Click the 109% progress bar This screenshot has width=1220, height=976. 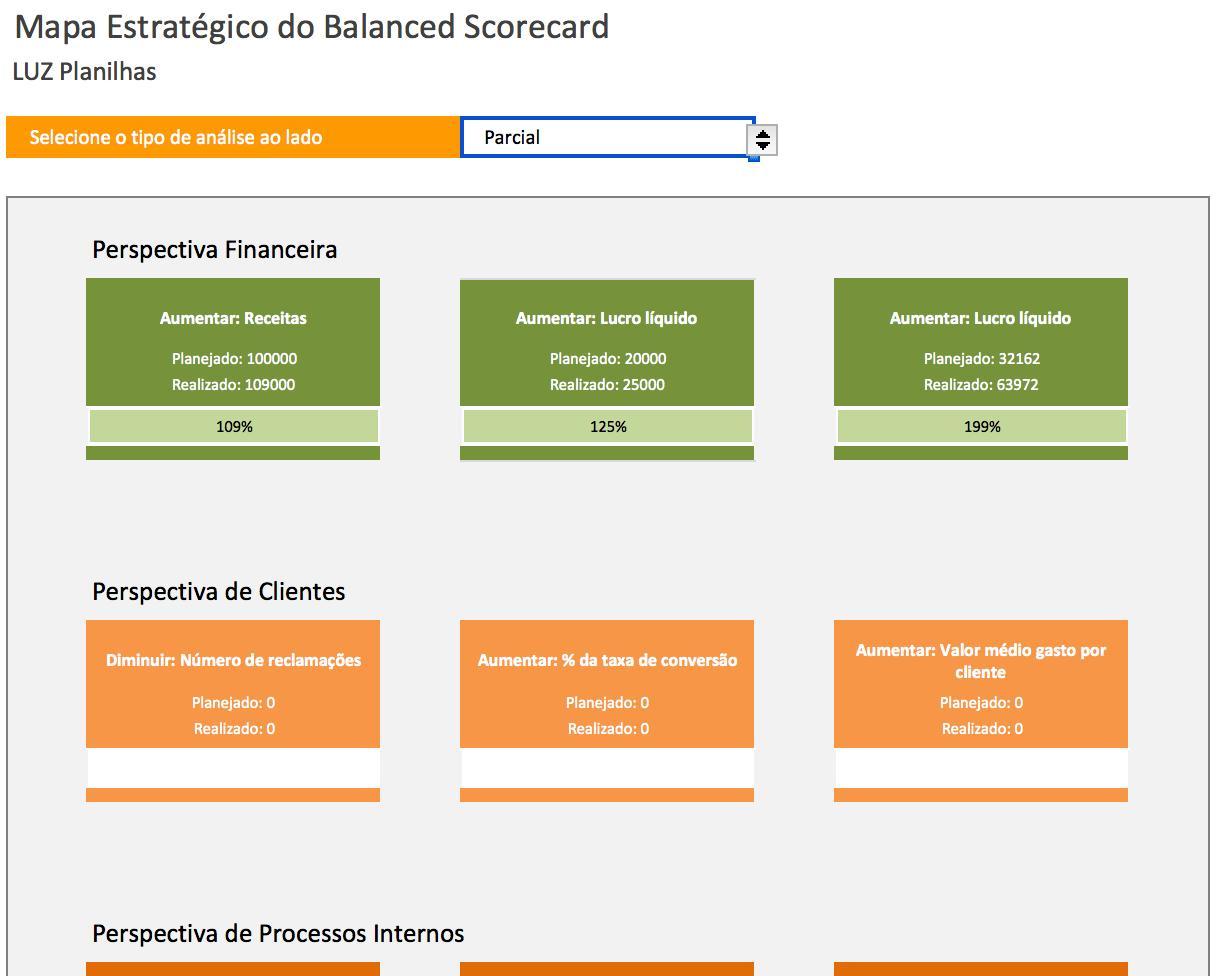[x=234, y=426]
